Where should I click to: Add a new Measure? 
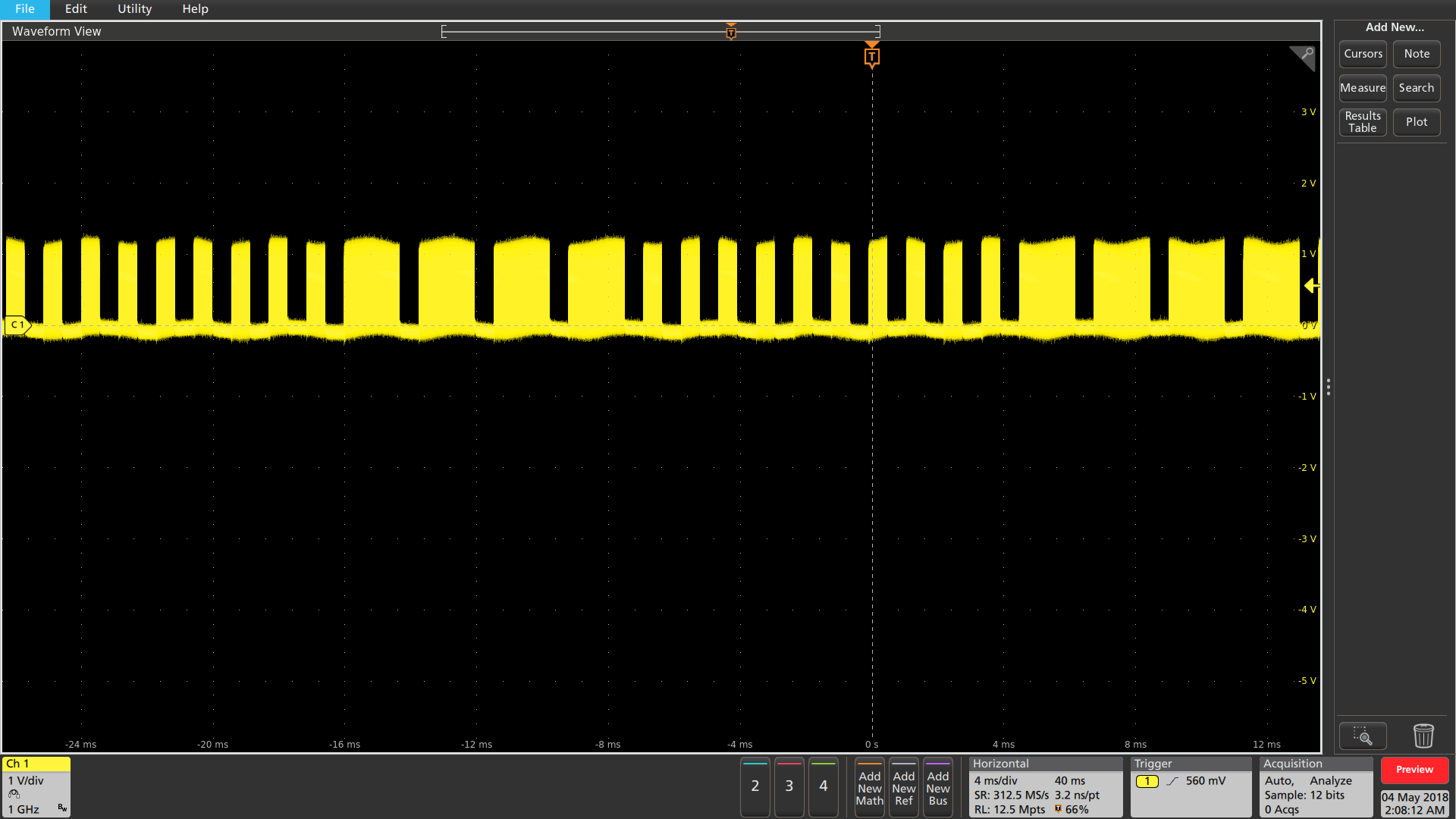pyautogui.click(x=1363, y=88)
